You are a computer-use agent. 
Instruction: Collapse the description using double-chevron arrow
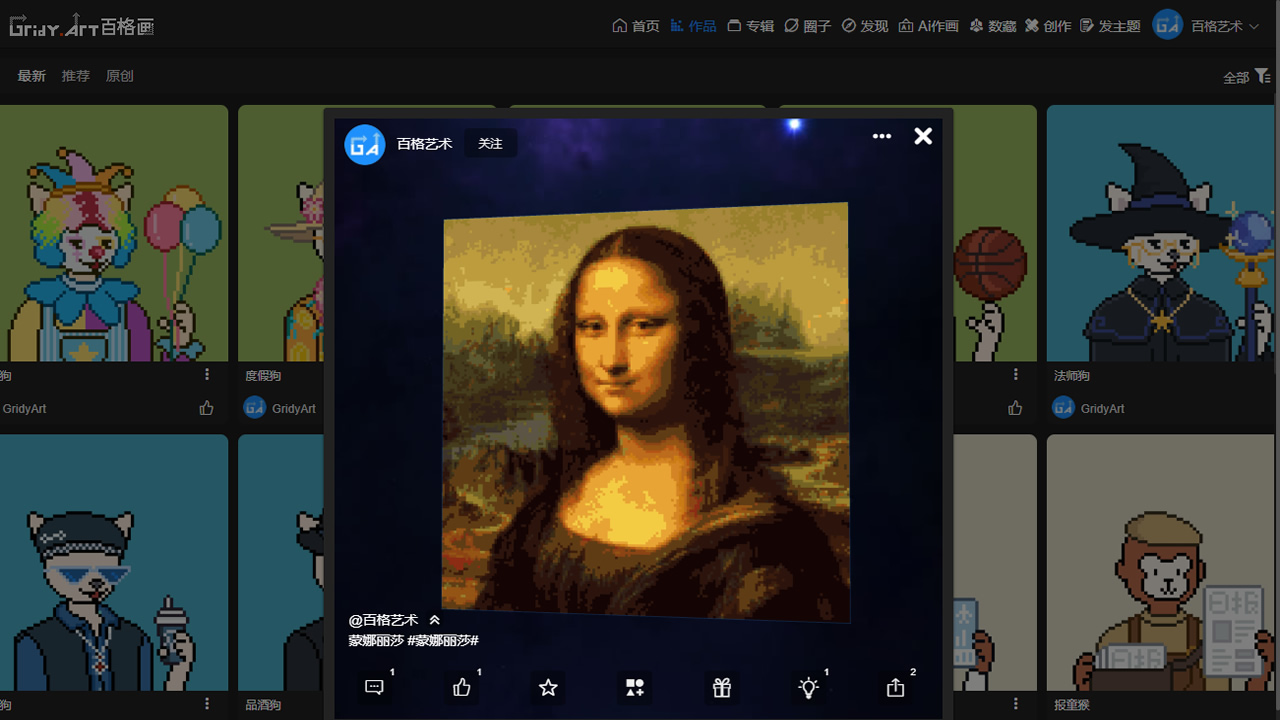pos(435,620)
